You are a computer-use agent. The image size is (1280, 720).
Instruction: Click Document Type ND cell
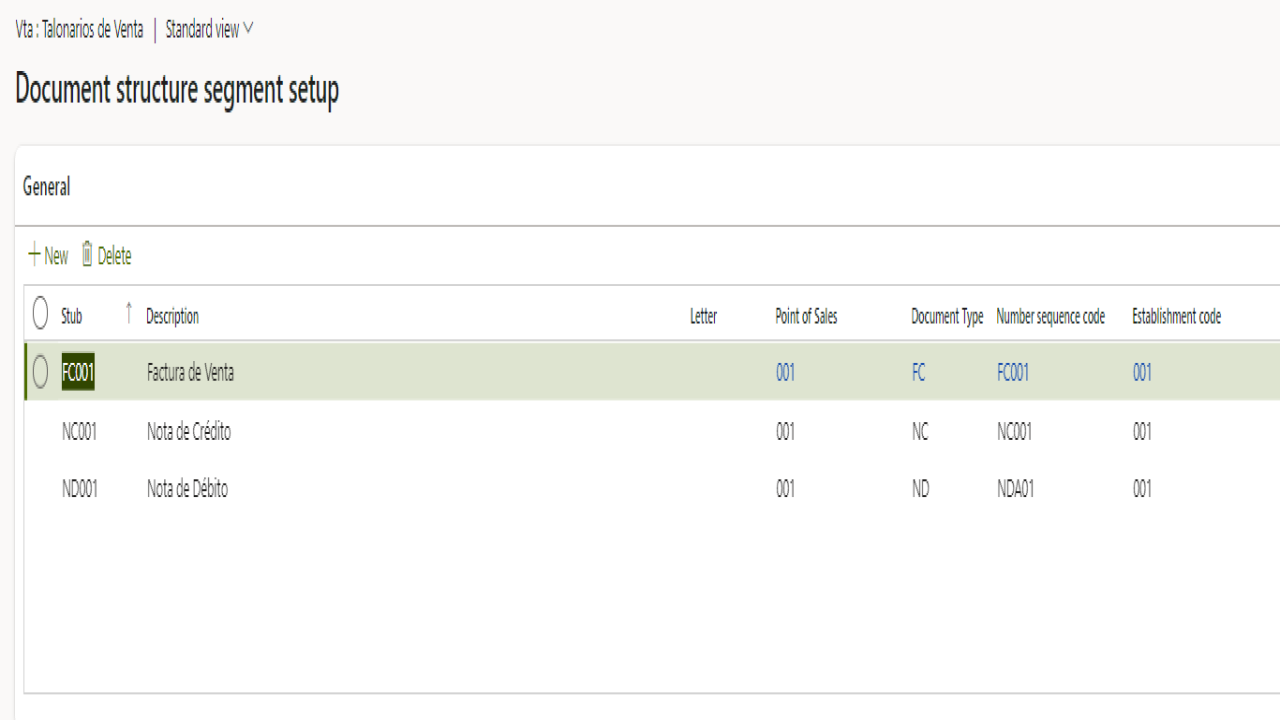920,489
